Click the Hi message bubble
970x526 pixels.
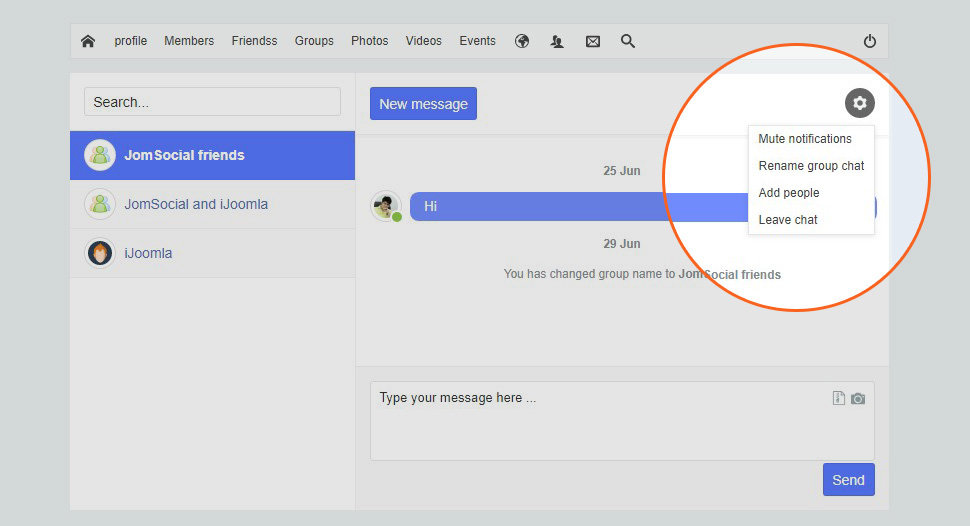643,207
